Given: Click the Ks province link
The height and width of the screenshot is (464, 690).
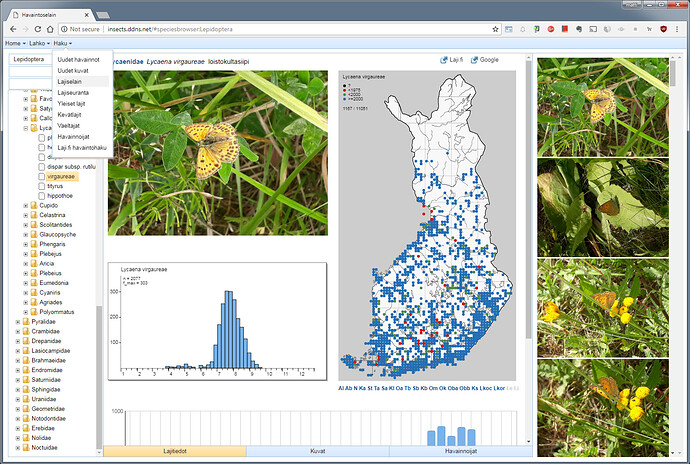Looking at the screenshot, I should point(475,388).
